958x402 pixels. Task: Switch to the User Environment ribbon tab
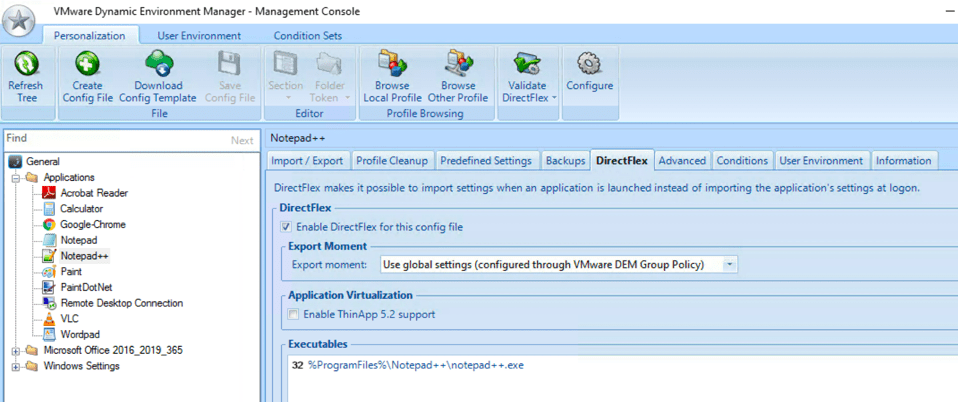click(x=199, y=36)
